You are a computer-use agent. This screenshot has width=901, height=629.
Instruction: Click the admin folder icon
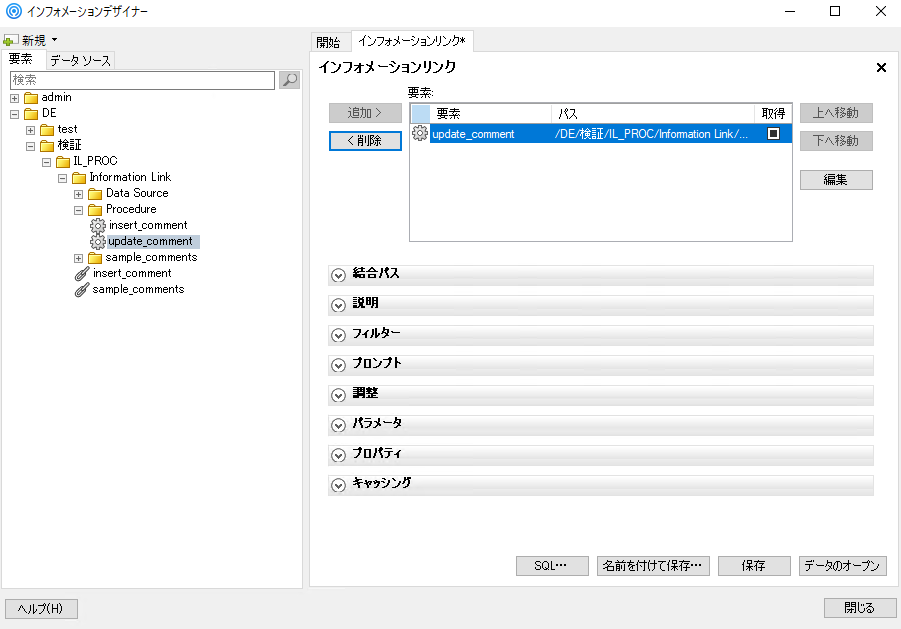31,98
